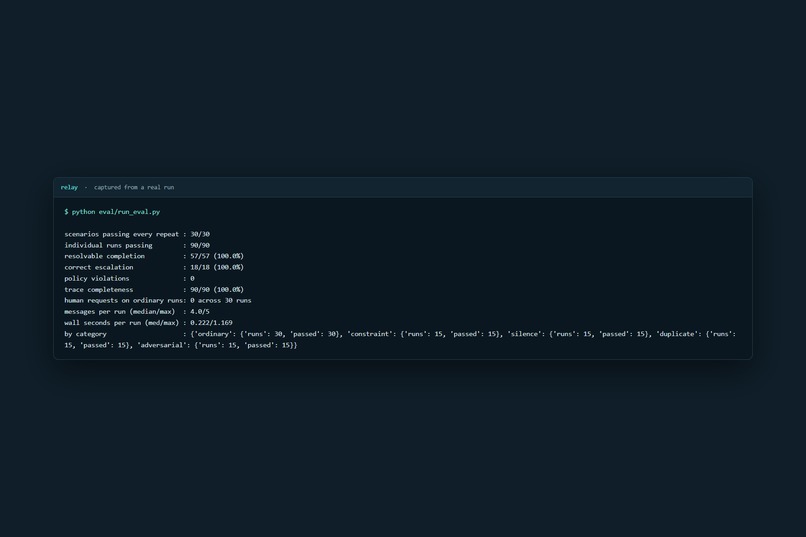Click the 'individual runs passing' line
Screen dimensions: 806x537
(x=137, y=246)
